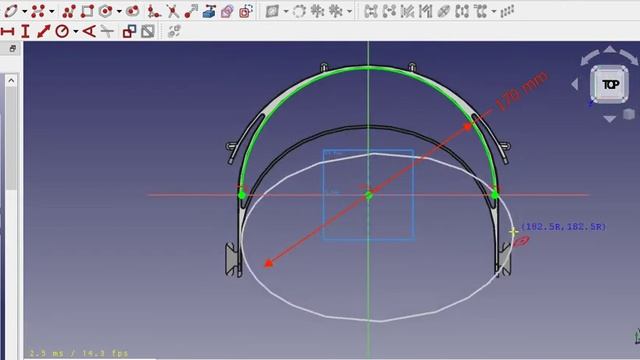Viewport: 640px width, 360px height.
Task: Expand the regular polygon dropdown arrow
Action: click(x=119, y=11)
